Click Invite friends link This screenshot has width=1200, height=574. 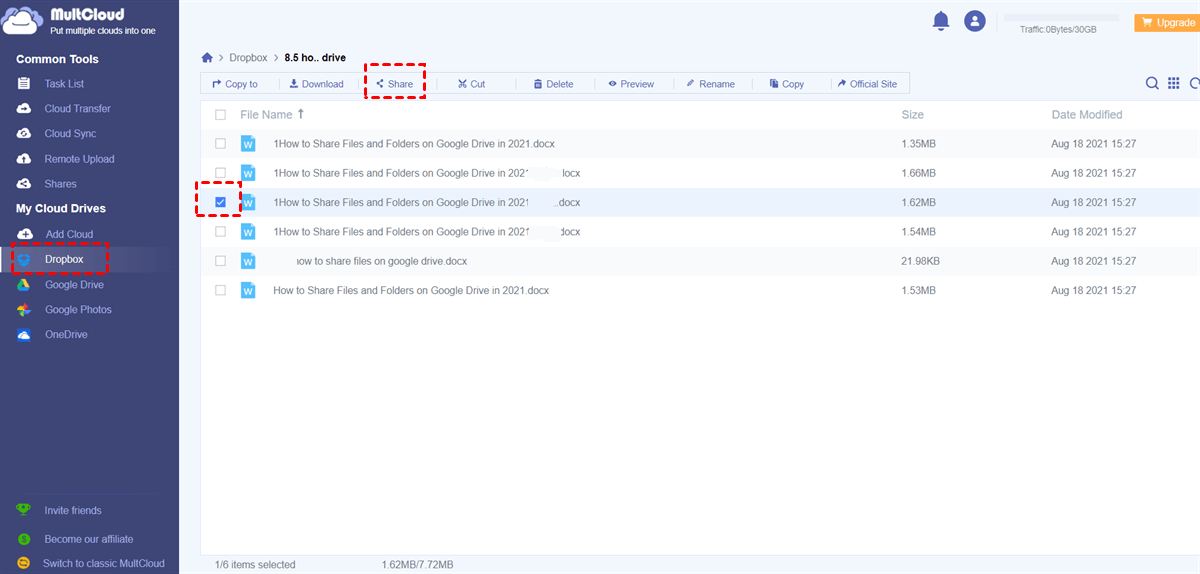coord(73,510)
